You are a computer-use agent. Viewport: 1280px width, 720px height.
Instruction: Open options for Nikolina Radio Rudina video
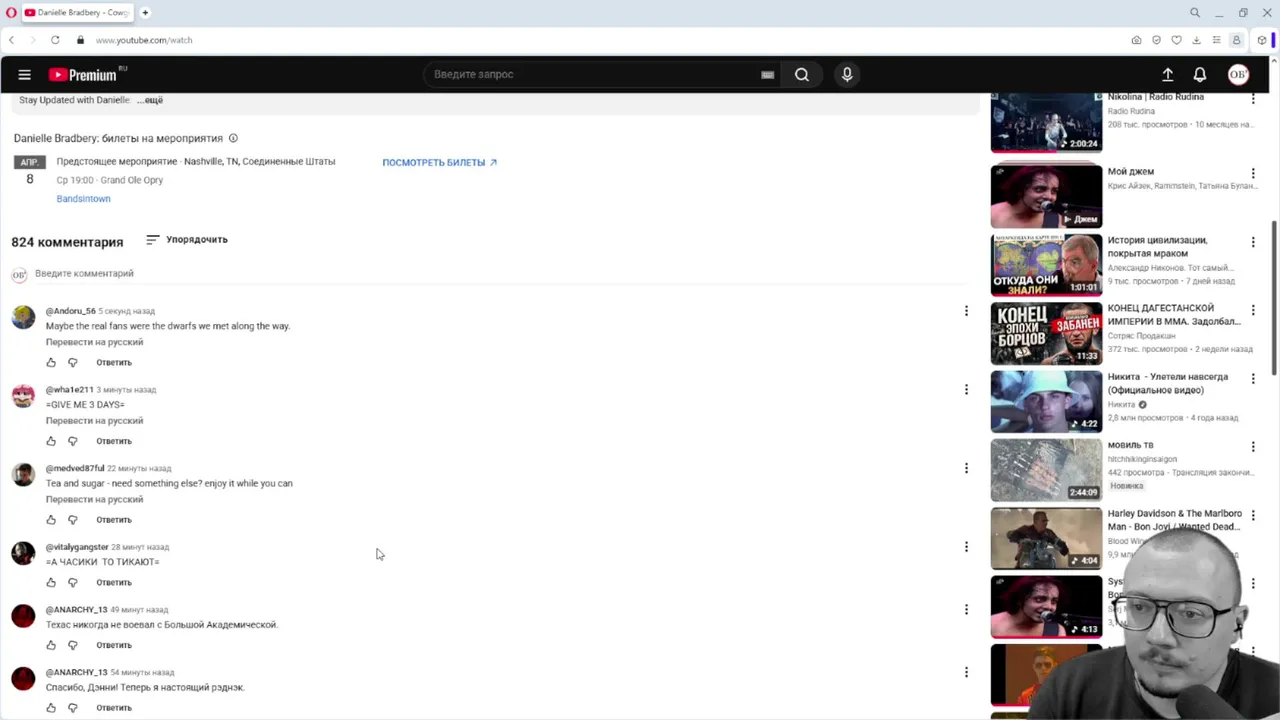(x=1253, y=98)
